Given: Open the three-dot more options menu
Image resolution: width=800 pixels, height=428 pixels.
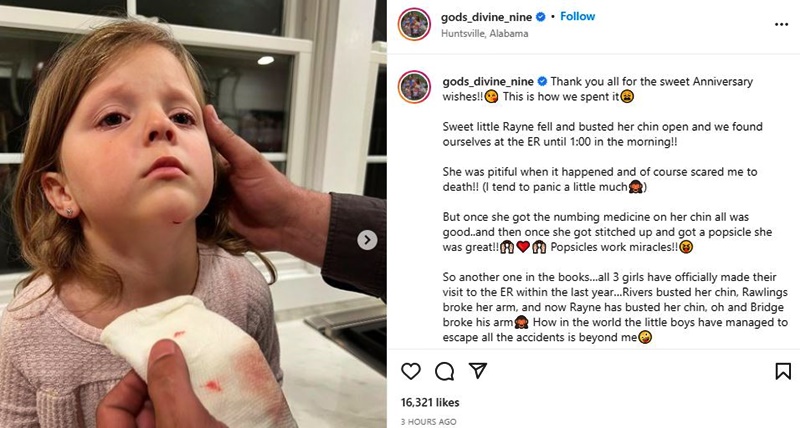Looking at the screenshot, I should tap(781, 24).
